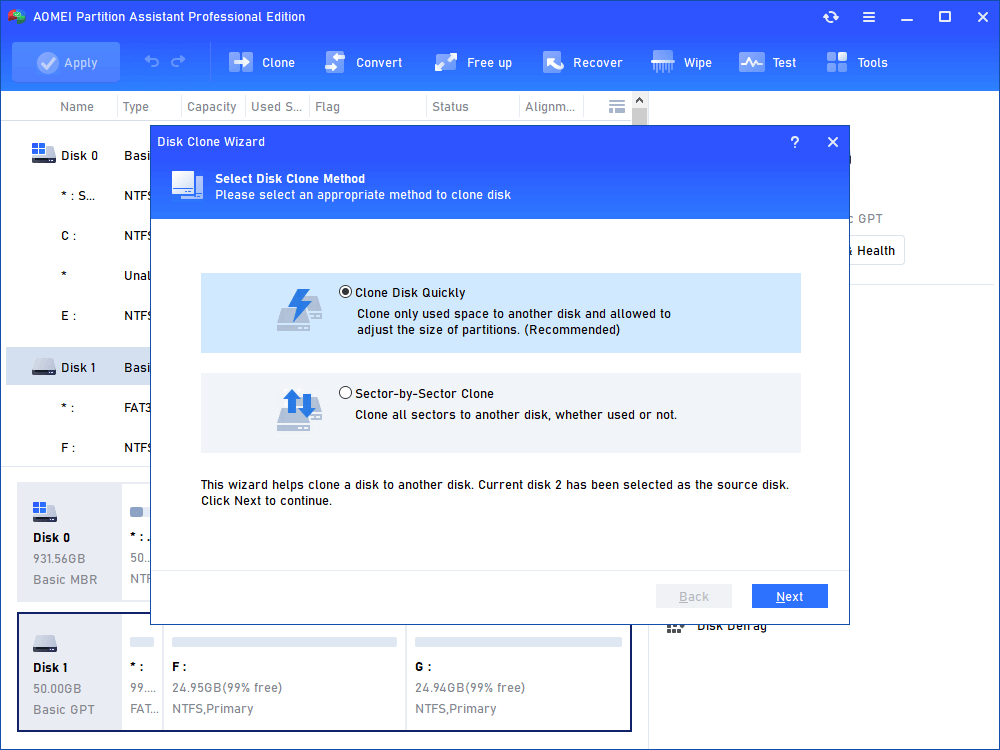
Task: Click the Alignm... column header
Action: pos(550,107)
